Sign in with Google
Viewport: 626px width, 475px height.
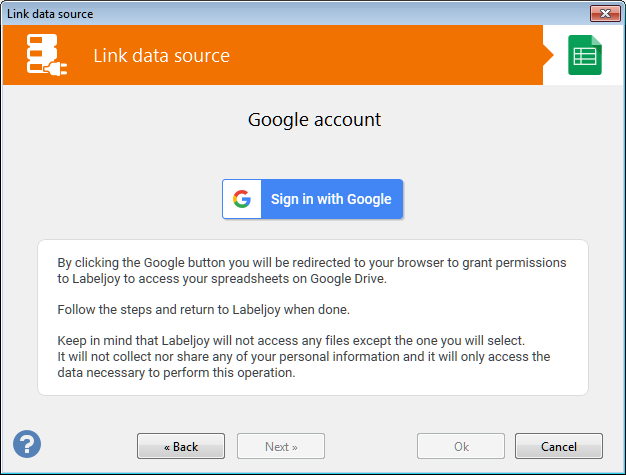[313, 199]
